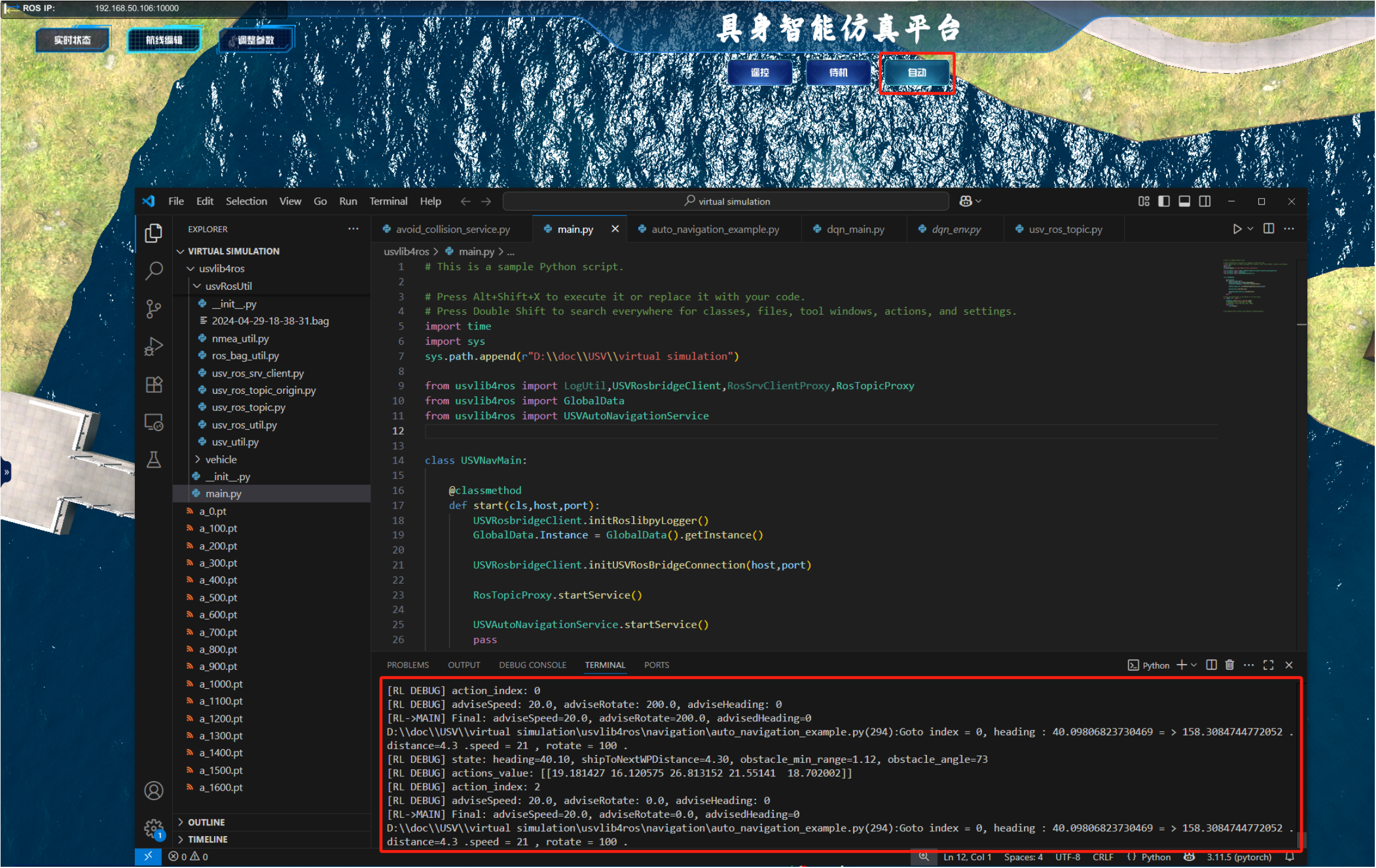Click the Run Python File play icon

pyautogui.click(x=1237, y=229)
